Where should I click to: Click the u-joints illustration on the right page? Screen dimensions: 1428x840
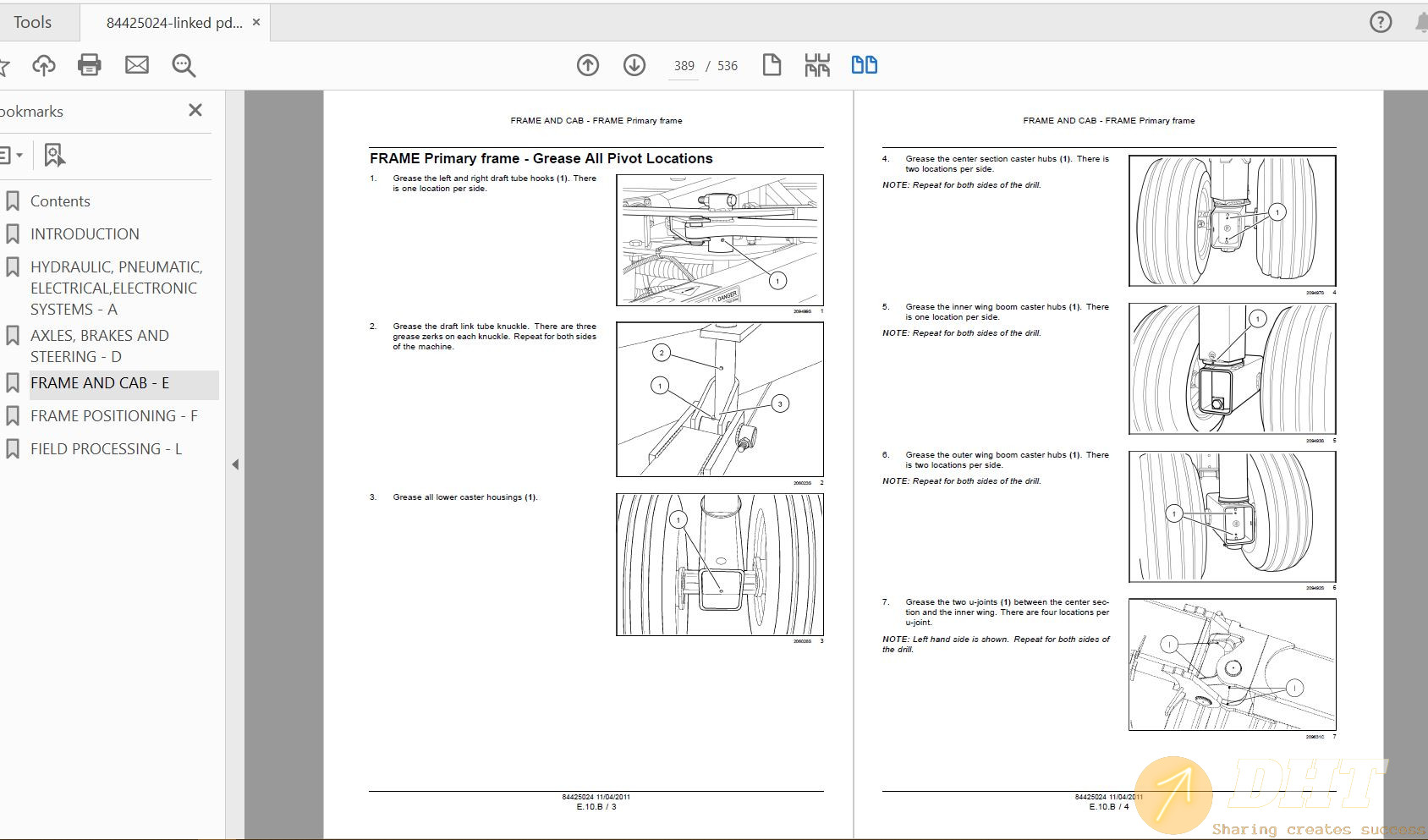tap(1233, 665)
